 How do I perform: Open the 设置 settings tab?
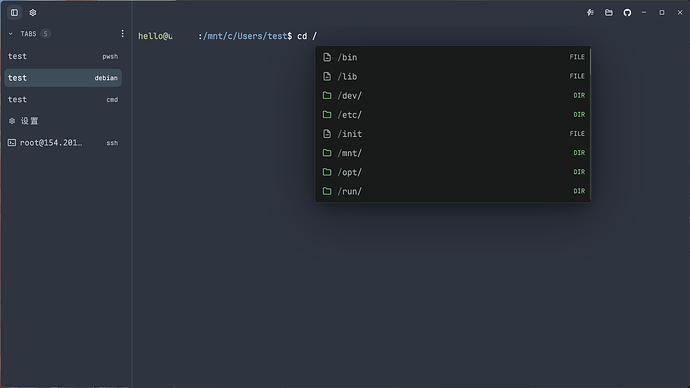tap(63, 121)
